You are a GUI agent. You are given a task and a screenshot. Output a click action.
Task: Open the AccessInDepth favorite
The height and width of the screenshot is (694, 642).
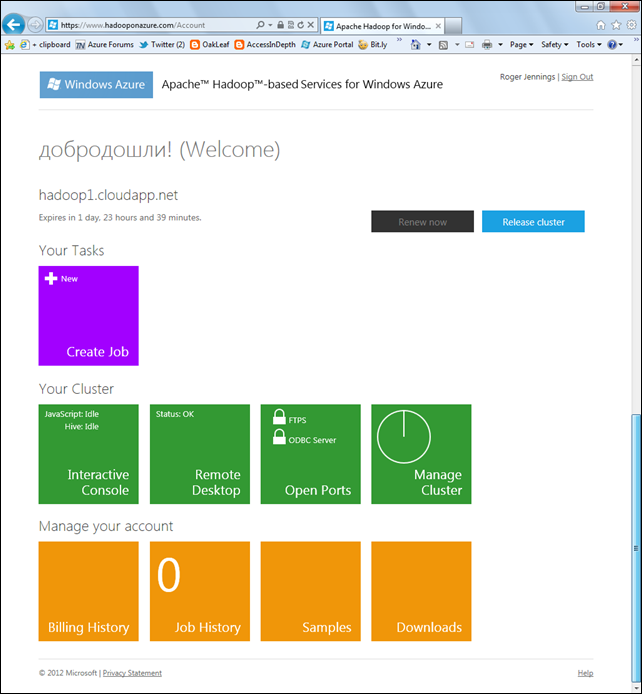pyautogui.click(x=265, y=44)
